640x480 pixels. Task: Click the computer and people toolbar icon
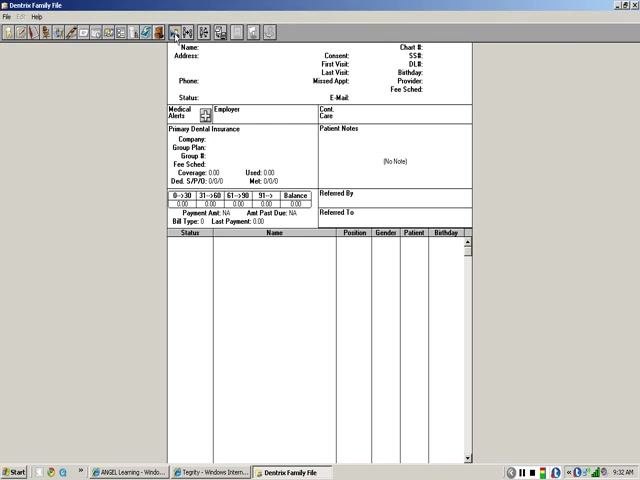(220, 32)
